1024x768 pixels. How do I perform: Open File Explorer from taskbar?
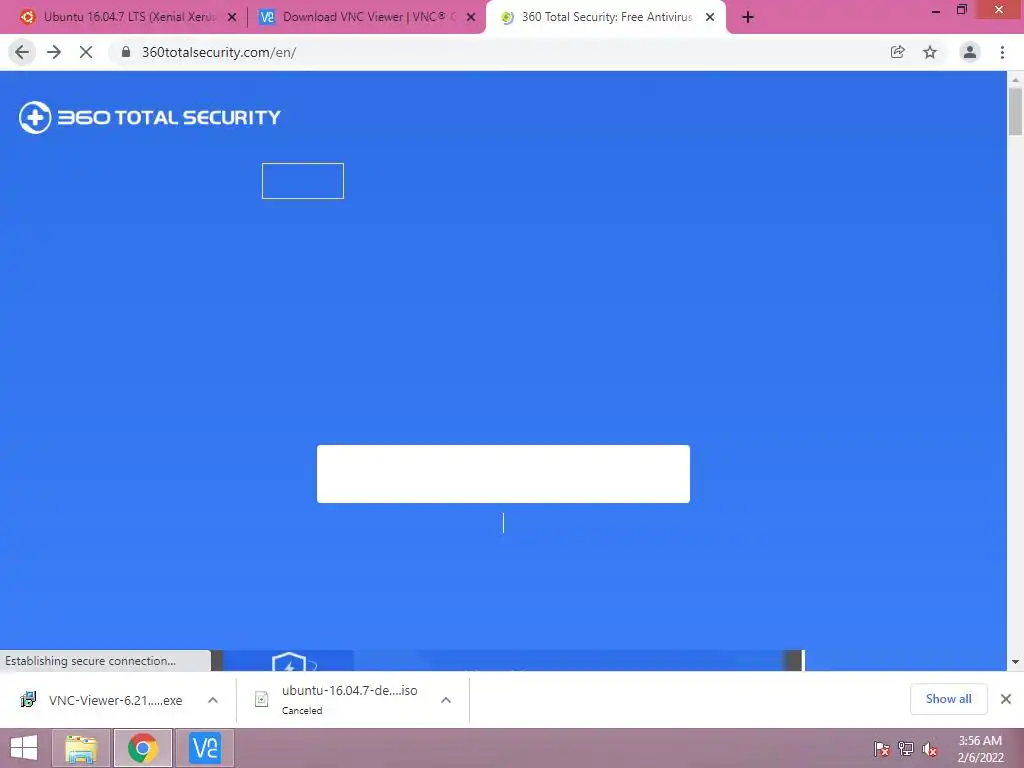[x=81, y=748]
